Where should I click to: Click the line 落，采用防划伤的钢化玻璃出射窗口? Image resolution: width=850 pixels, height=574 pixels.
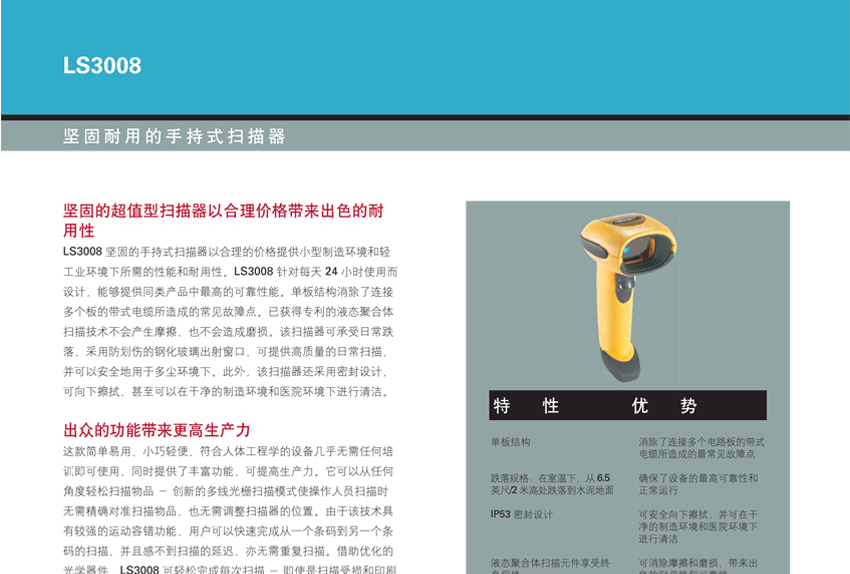226,352
